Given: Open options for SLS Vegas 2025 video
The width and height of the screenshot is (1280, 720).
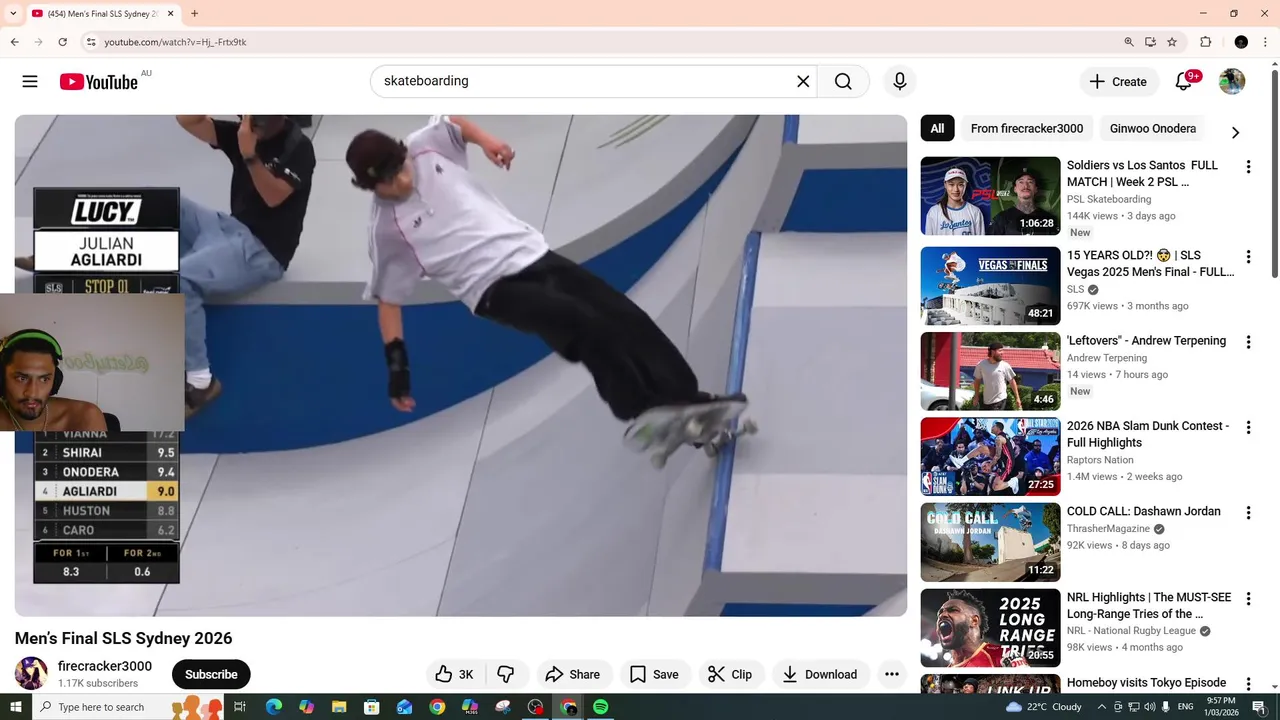Looking at the screenshot, I should coord(1248,257).
